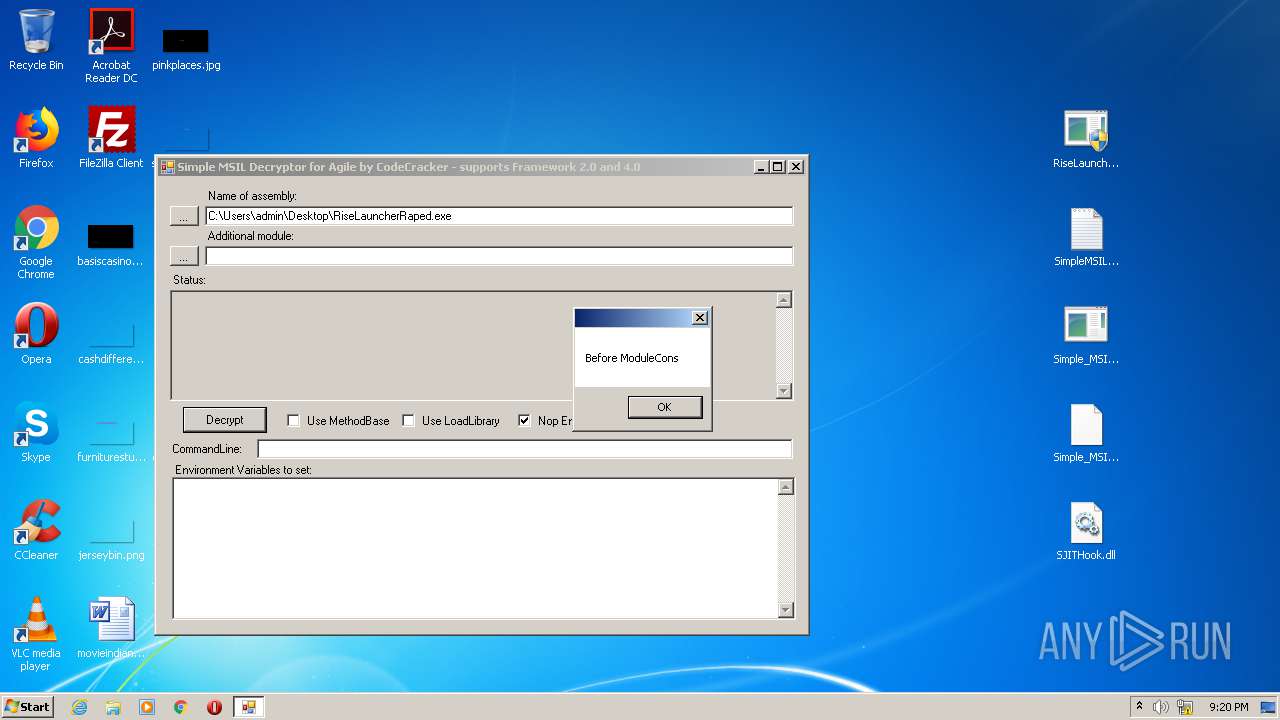Click the Decrypt button

click(225, 420)
